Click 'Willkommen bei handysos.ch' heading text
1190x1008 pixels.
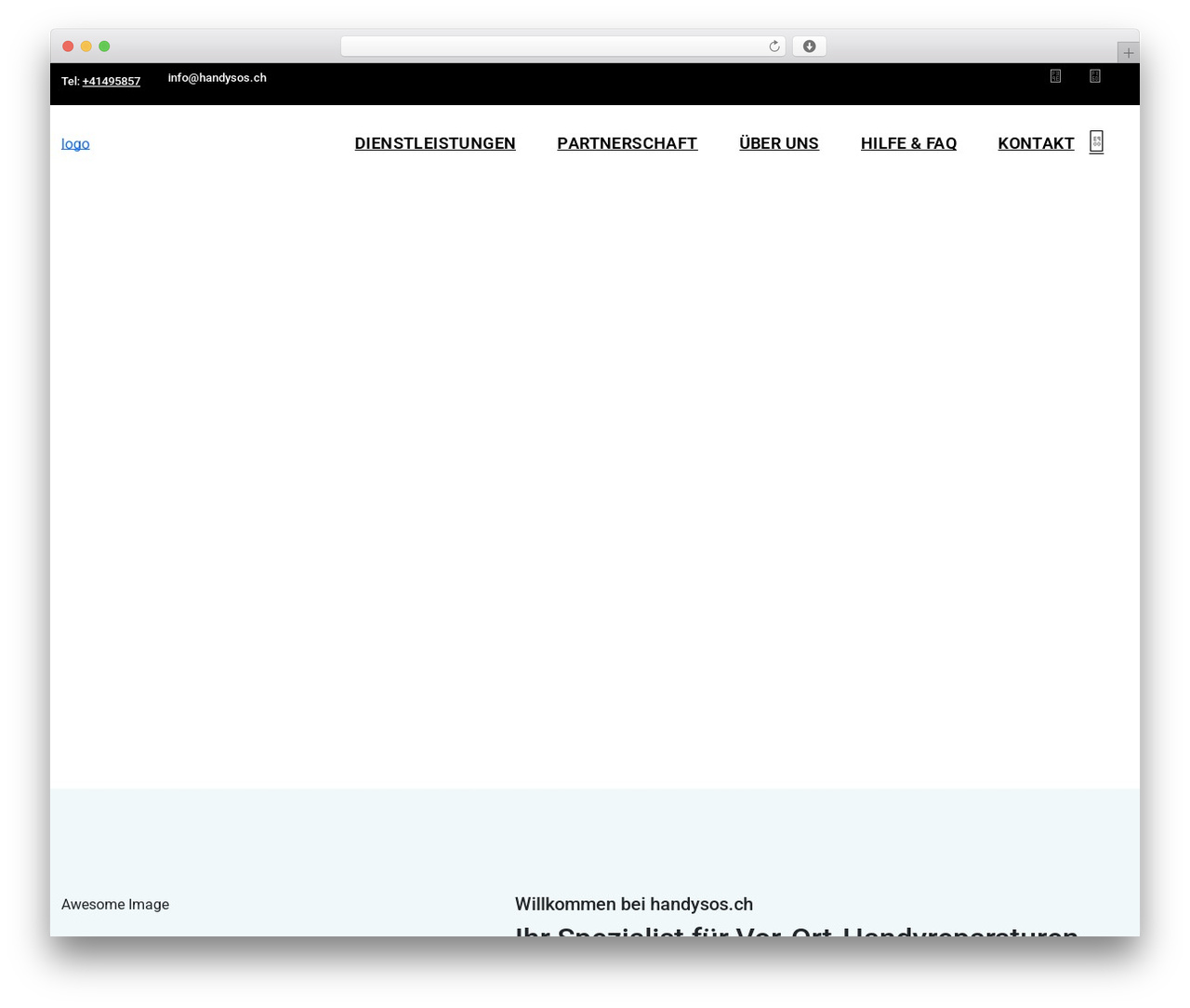click(634, 904)
